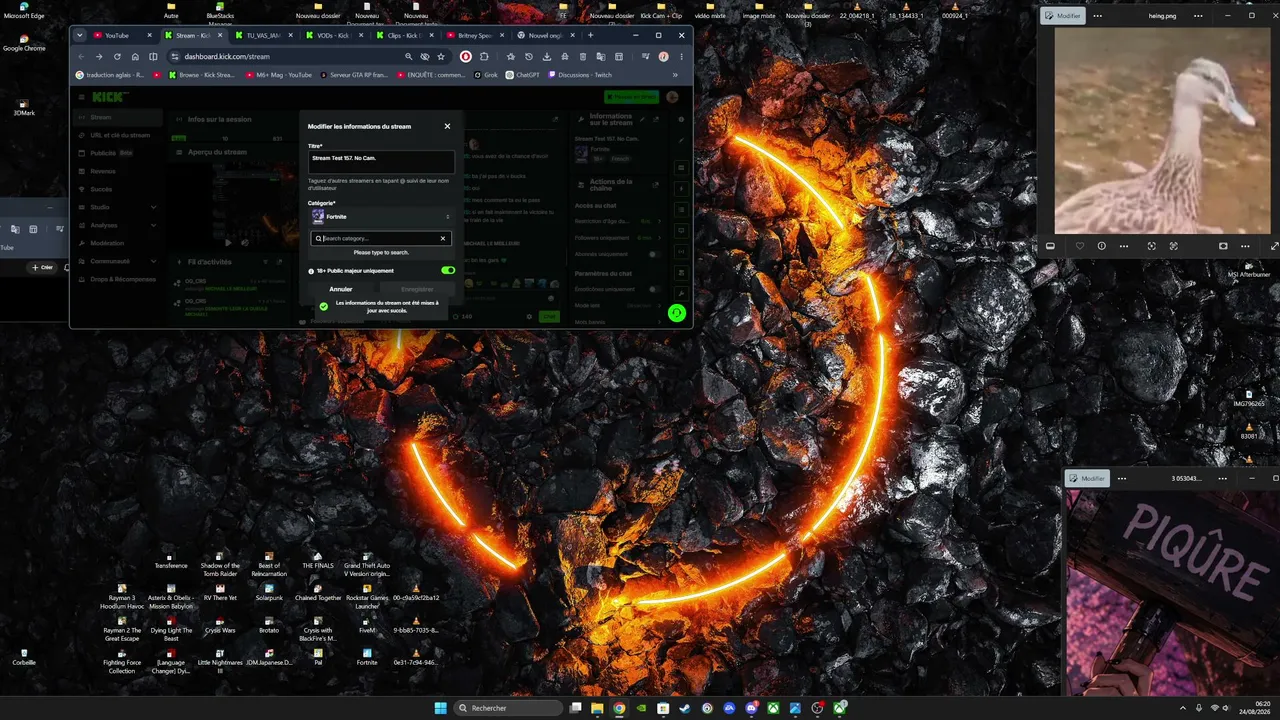
Task: Toggle 18+ Public majeur uniquement switch
Action: tap(448, 270)
